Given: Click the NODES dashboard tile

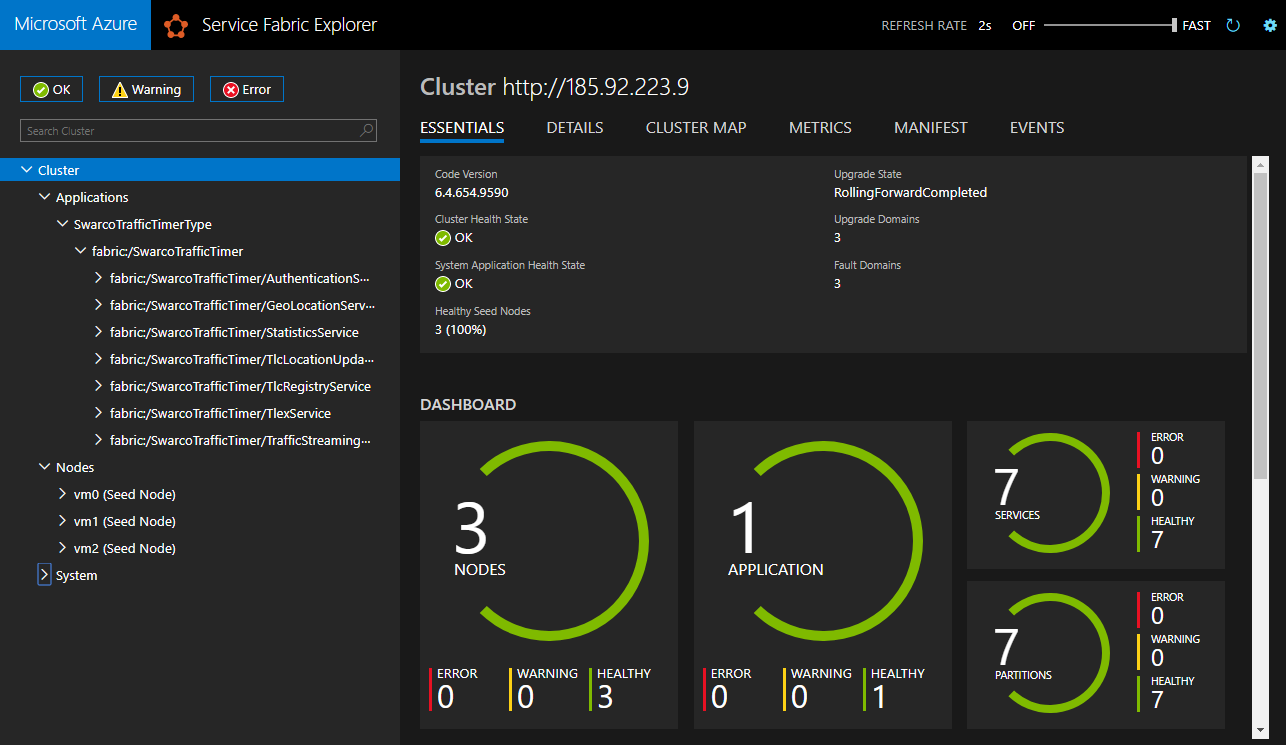Looking at the screenshot, I should point(549,574).
